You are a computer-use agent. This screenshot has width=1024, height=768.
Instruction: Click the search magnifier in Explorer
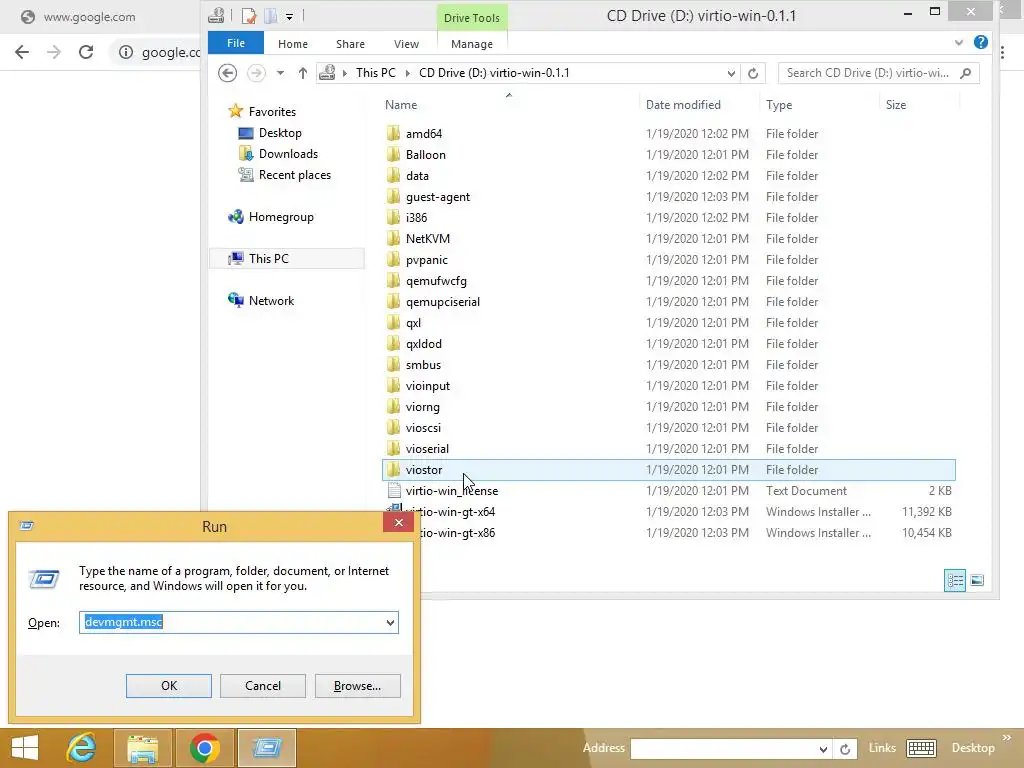[x=966, y=73]
